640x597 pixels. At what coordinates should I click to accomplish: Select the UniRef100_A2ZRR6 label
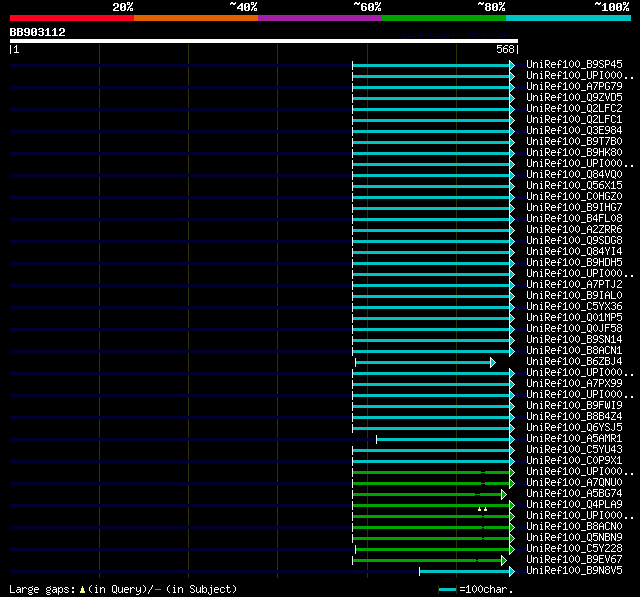(x=574, y=230)
